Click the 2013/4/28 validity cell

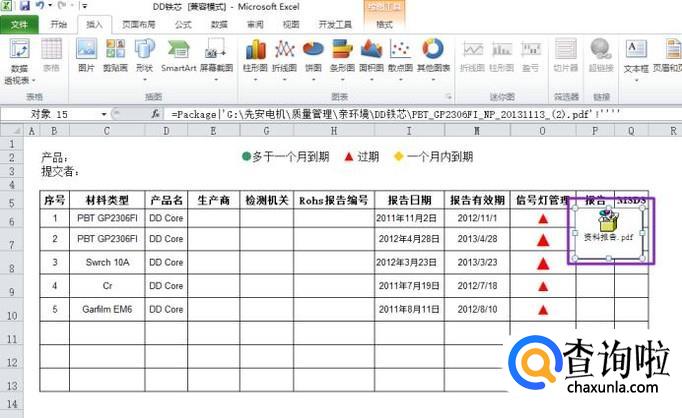[x=477, y=239]
